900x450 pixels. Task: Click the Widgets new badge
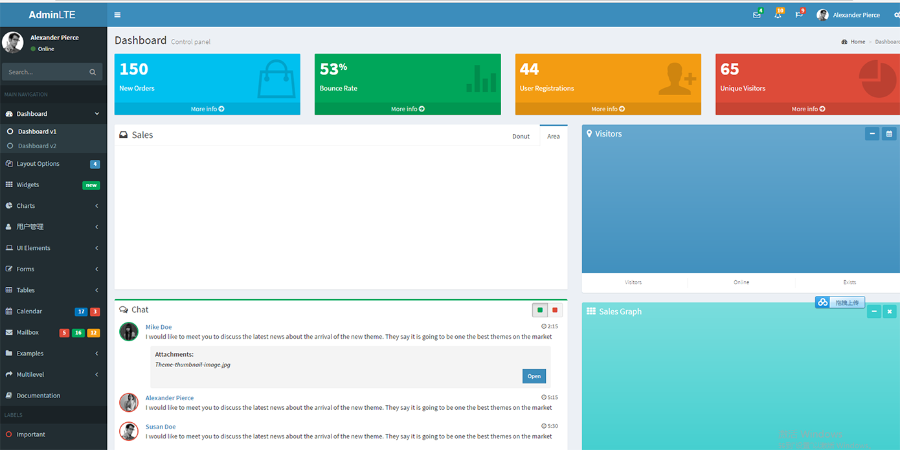tap(91, 185)
